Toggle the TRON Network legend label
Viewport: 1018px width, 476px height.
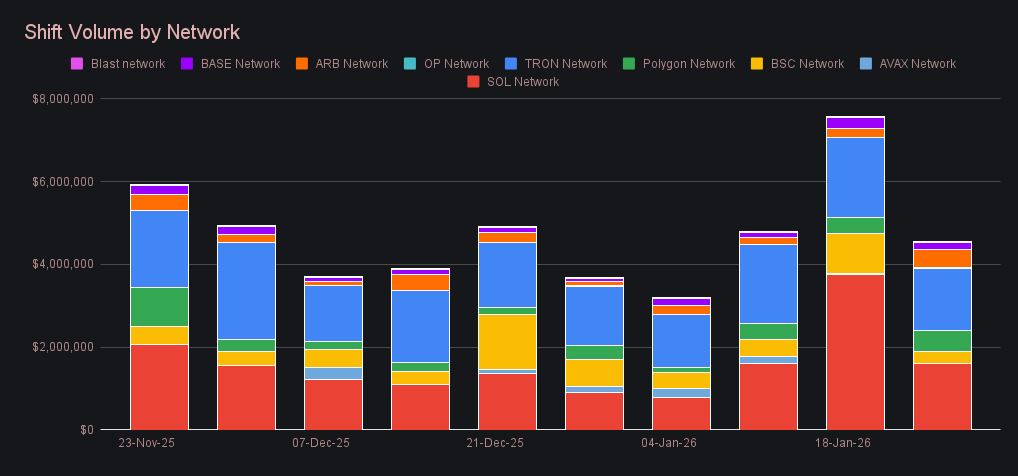point(564,64)
